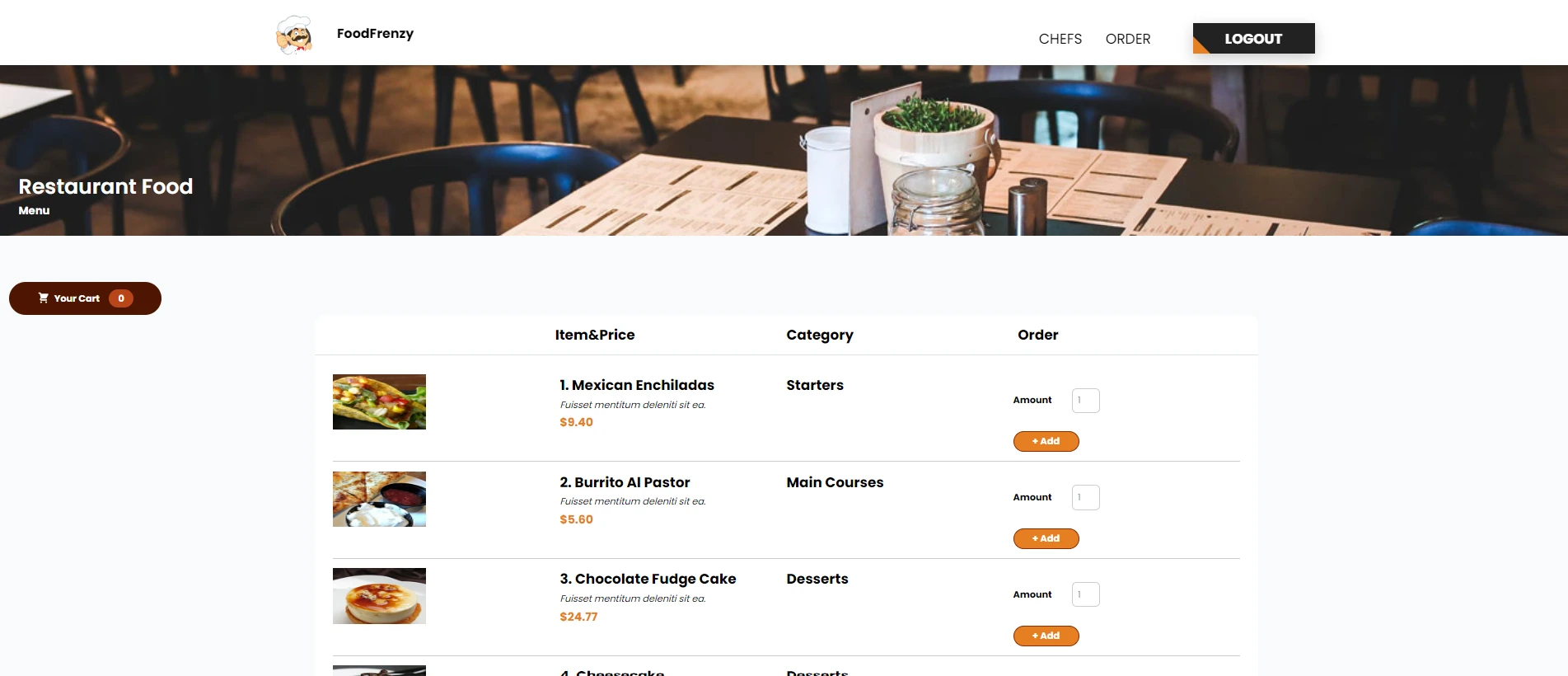Click the $5.60 price

tap(576, 519)
